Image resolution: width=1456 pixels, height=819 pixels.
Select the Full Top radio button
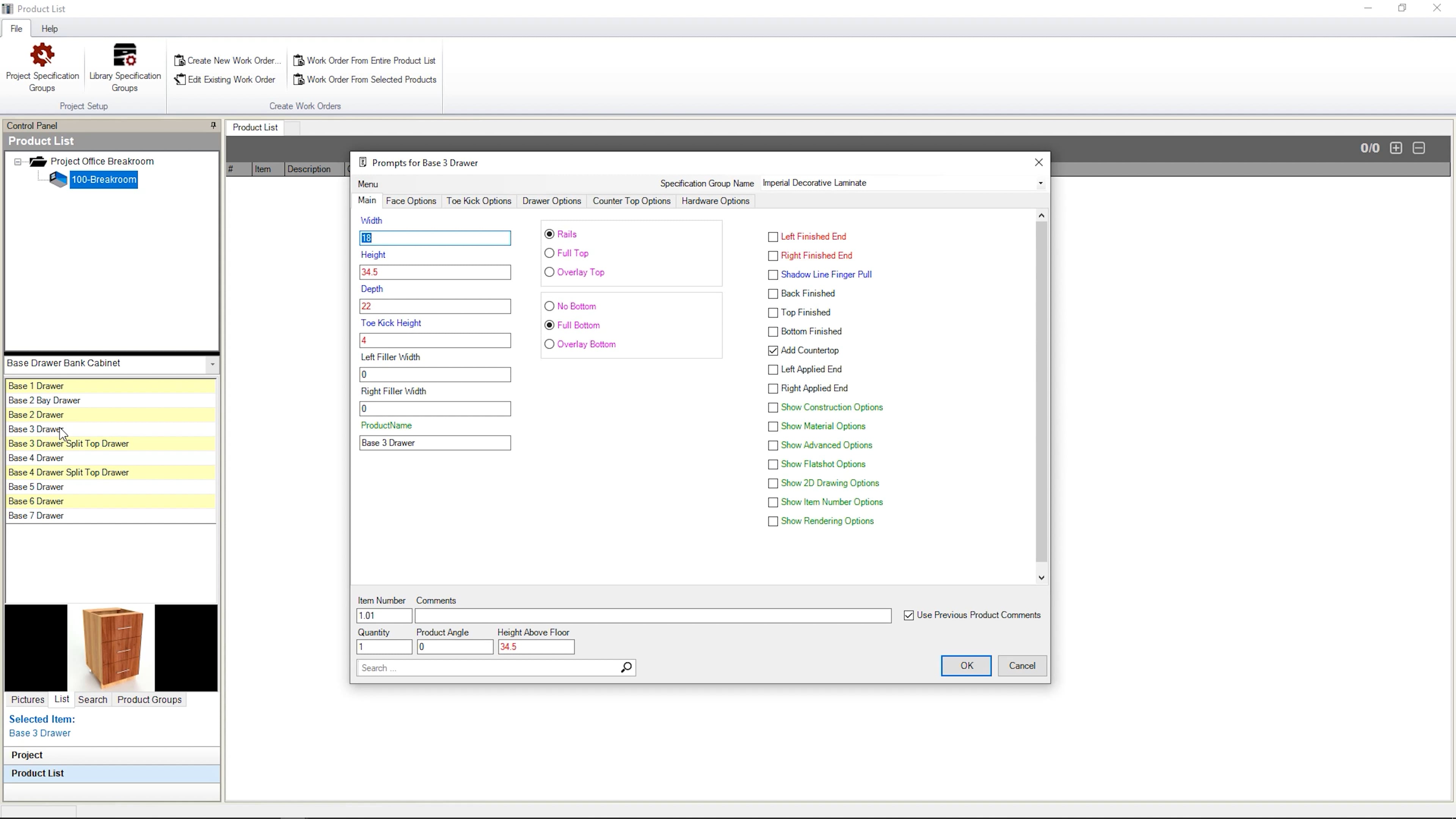549,253
